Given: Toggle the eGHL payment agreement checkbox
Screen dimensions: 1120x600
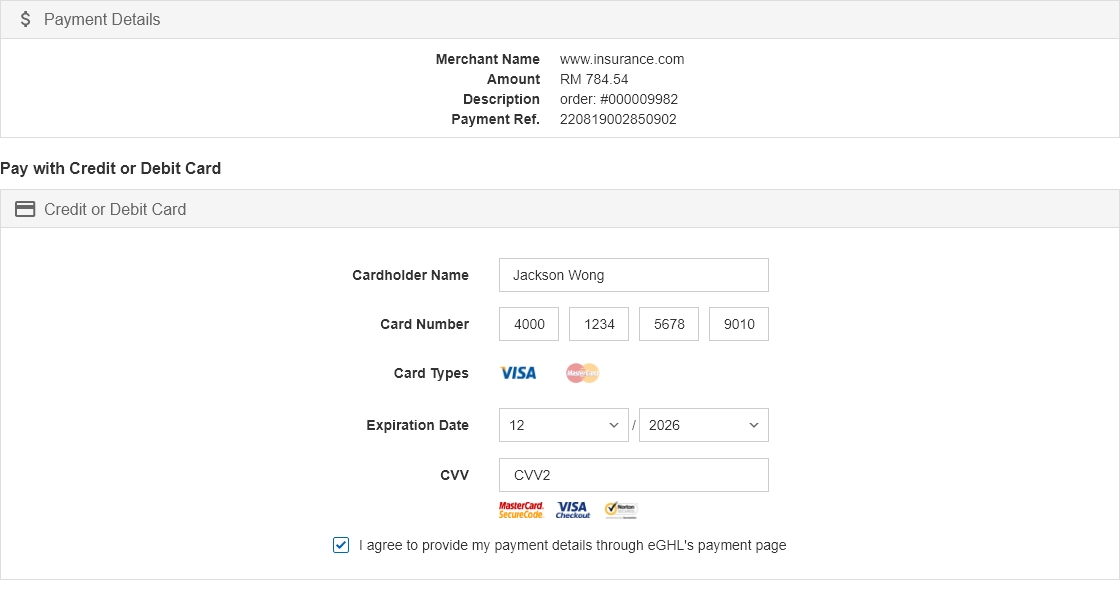Looking at the screenshot, I should point(341,545).
